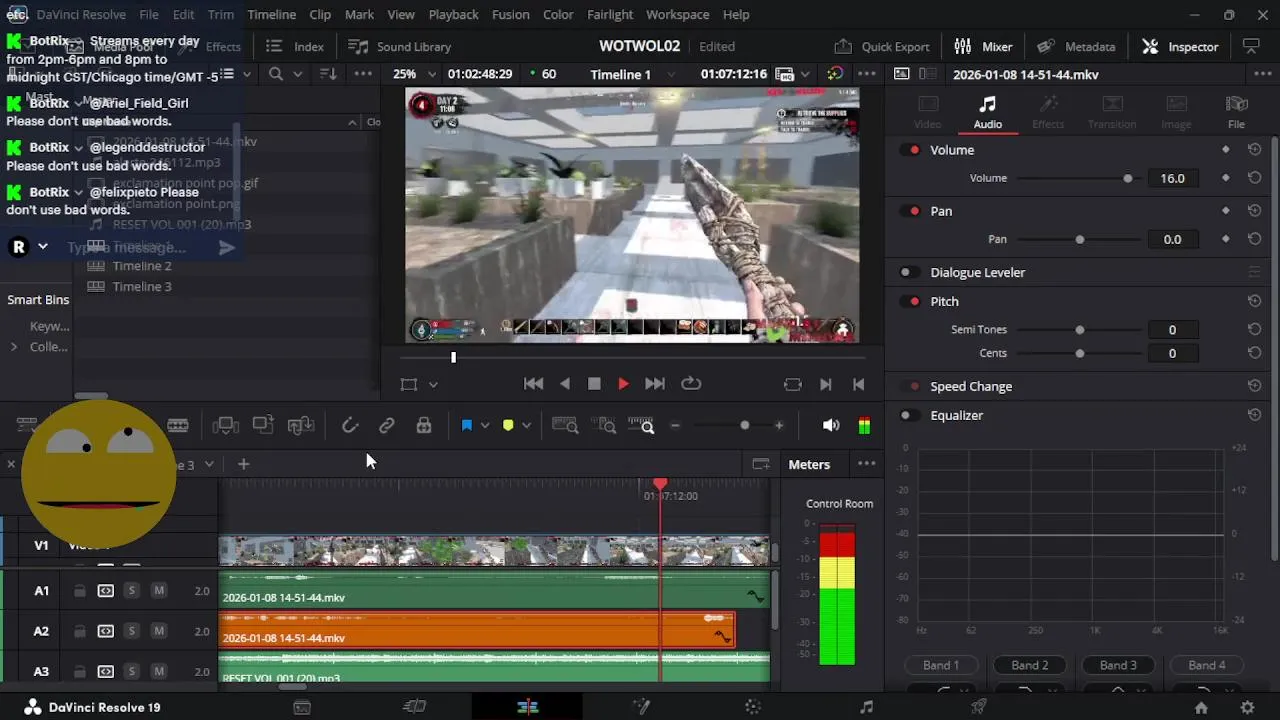Switch to the File inspector tab
Viewport: 1280px width, 720px height.
(x=1236, y=113)
